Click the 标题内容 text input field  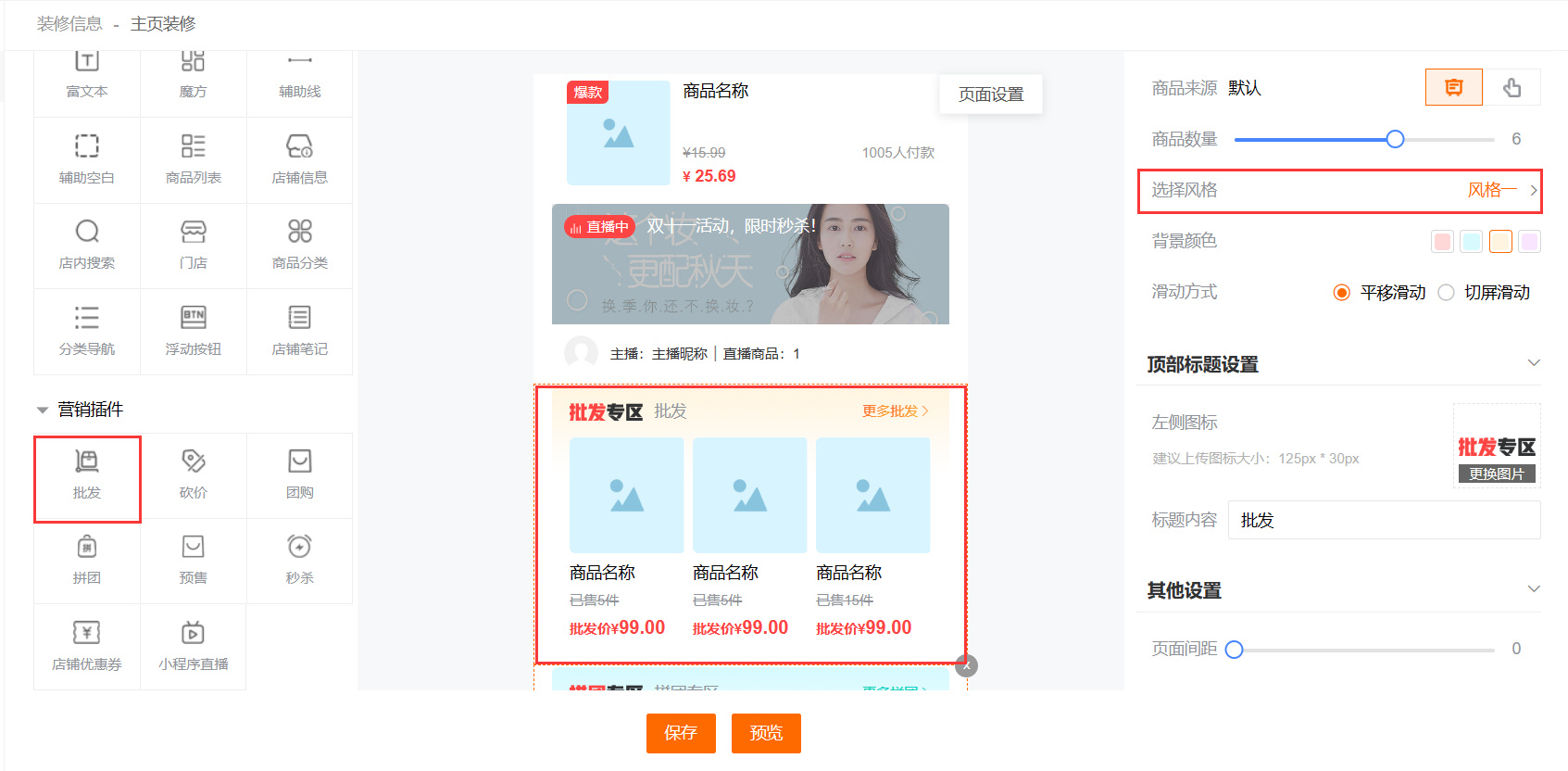pyautogui.click(x=1384, y=520)
